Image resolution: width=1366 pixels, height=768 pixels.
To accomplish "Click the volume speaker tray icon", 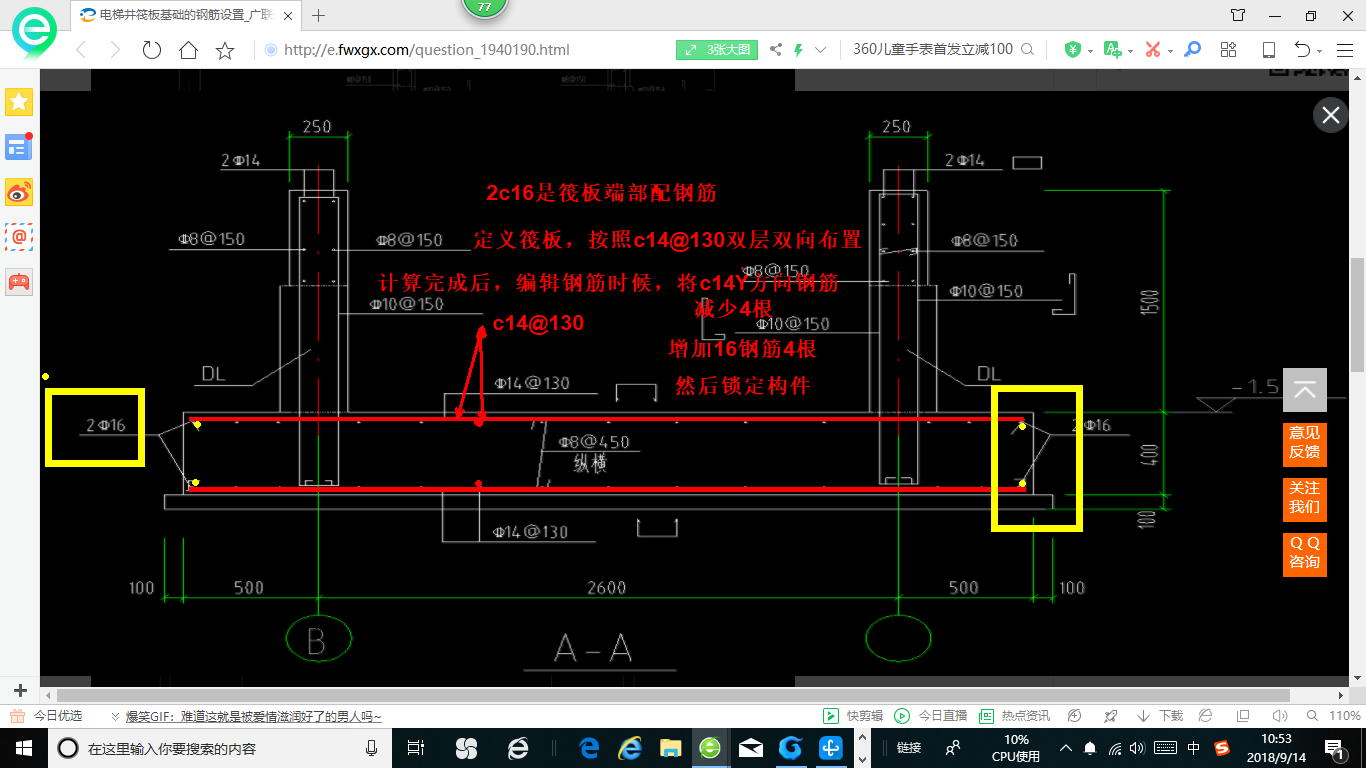I will click(1139, 748).
